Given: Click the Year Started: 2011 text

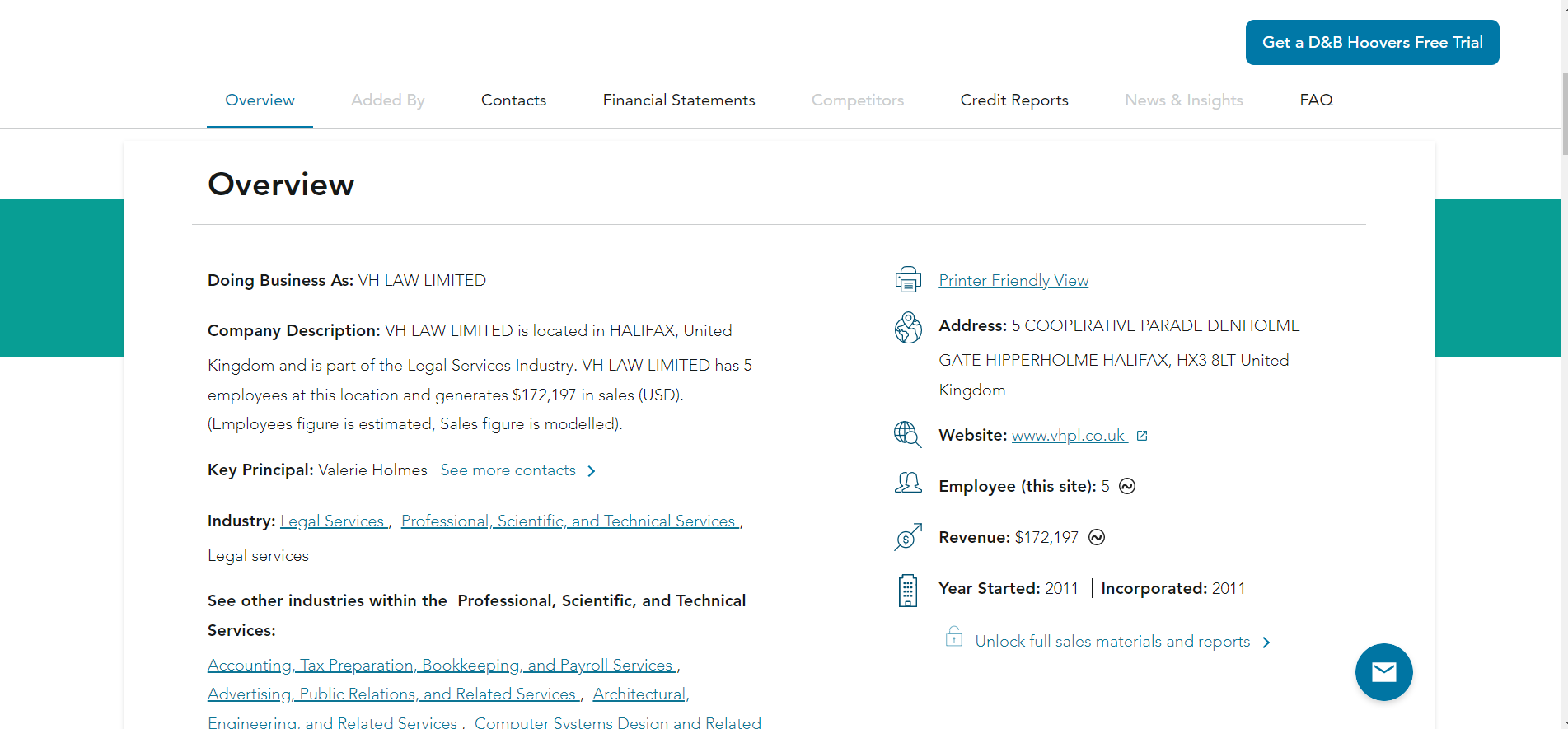Looking at the screenshot, I should point(1009,589).
